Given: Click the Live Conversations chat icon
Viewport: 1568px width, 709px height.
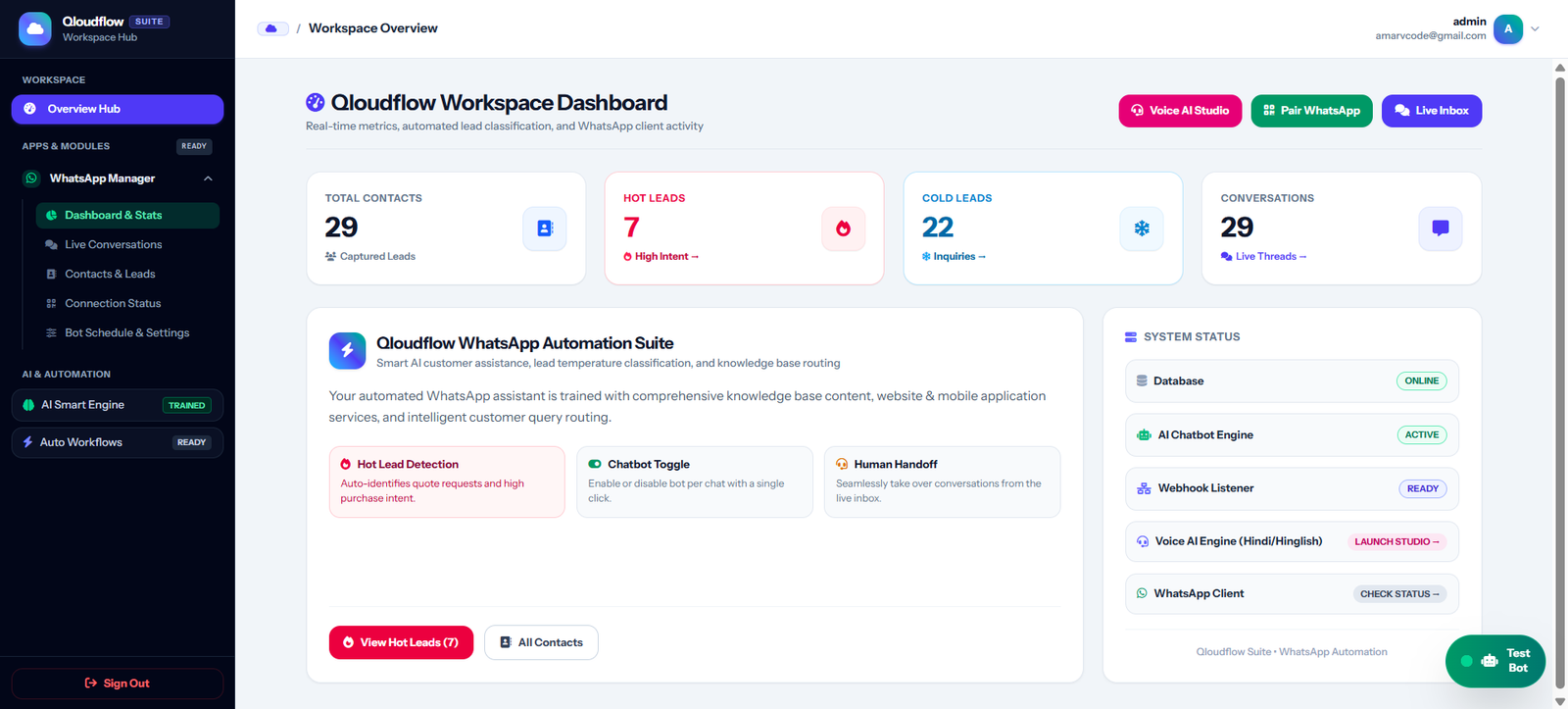Looking at the screenshot, I should pyautogui.click(x=51, y=245).
